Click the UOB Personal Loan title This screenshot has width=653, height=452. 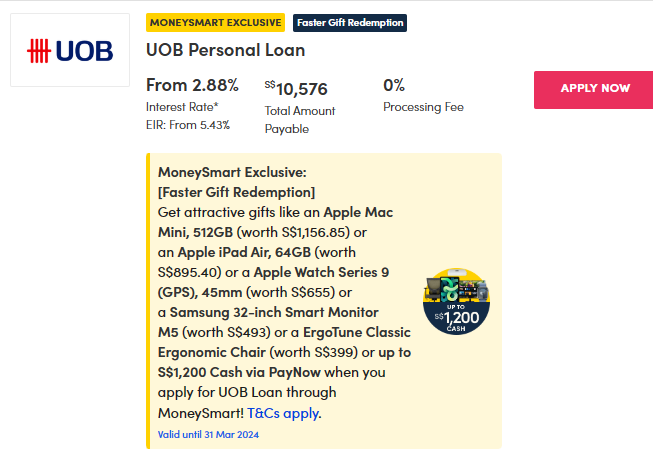[226, 50]
